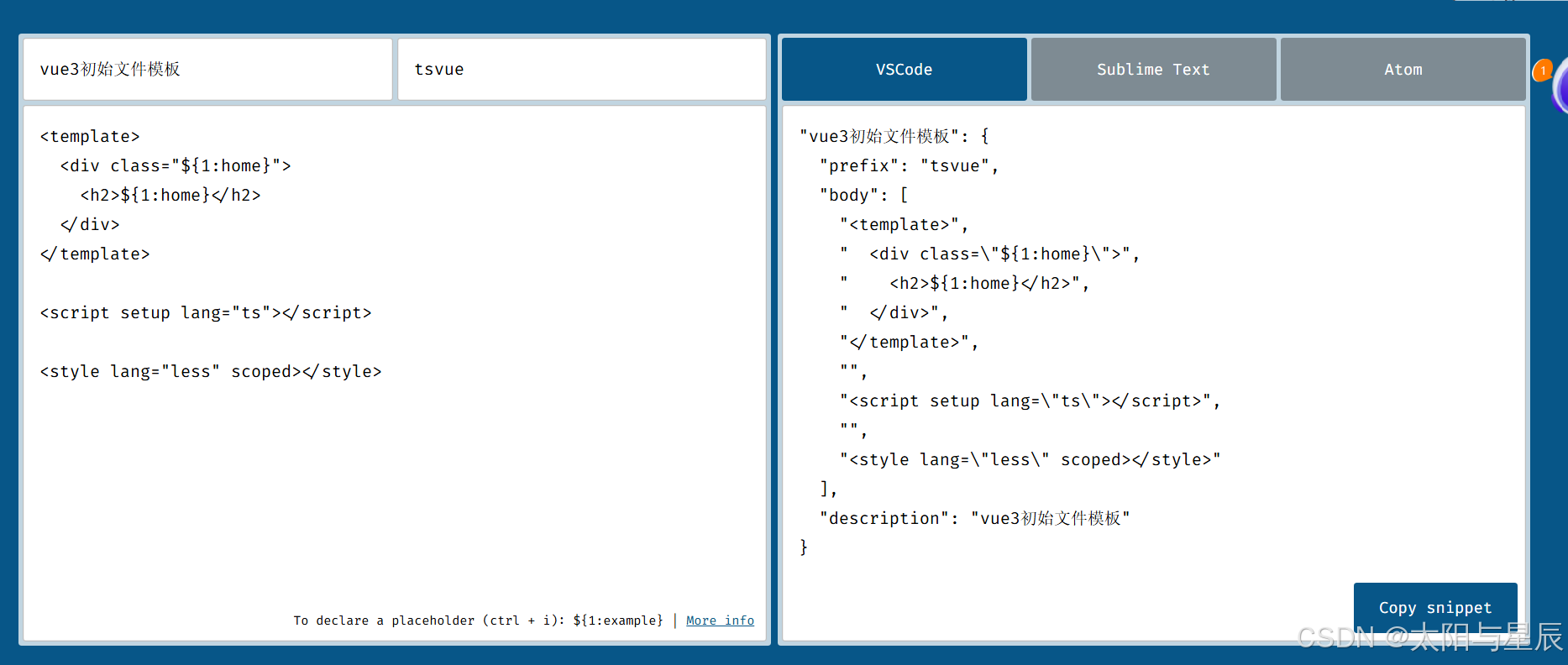Focus the tab trigger field 'tsvue'
The height and width of the screenshot is (665, 1568).
pyautogui.click(x=581, y=70)
